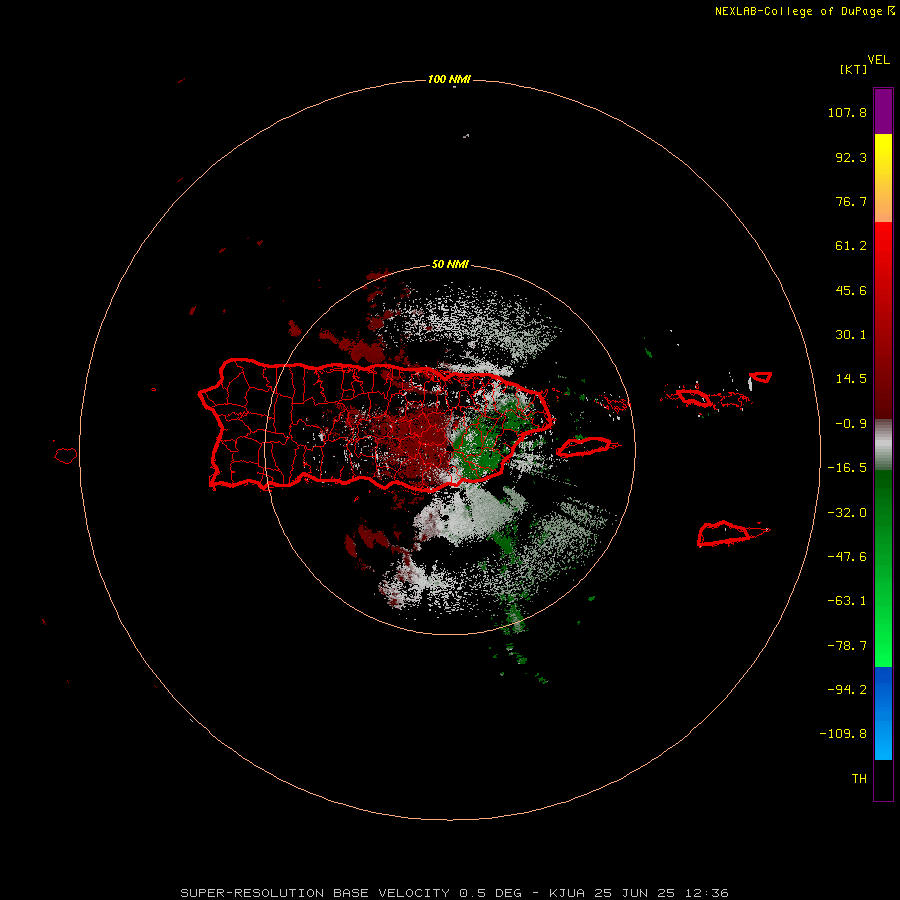Click the blue segment of color bar
900x900 pixels.
point(883,713)
